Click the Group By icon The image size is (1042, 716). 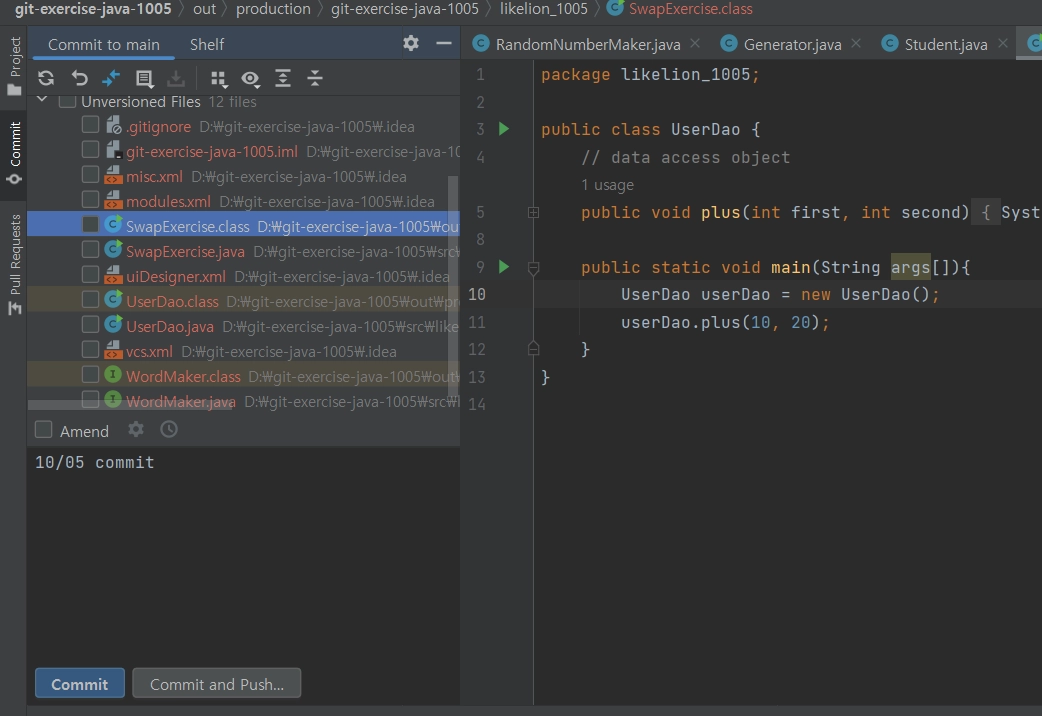pyautogui.click(x=218, y=78)
